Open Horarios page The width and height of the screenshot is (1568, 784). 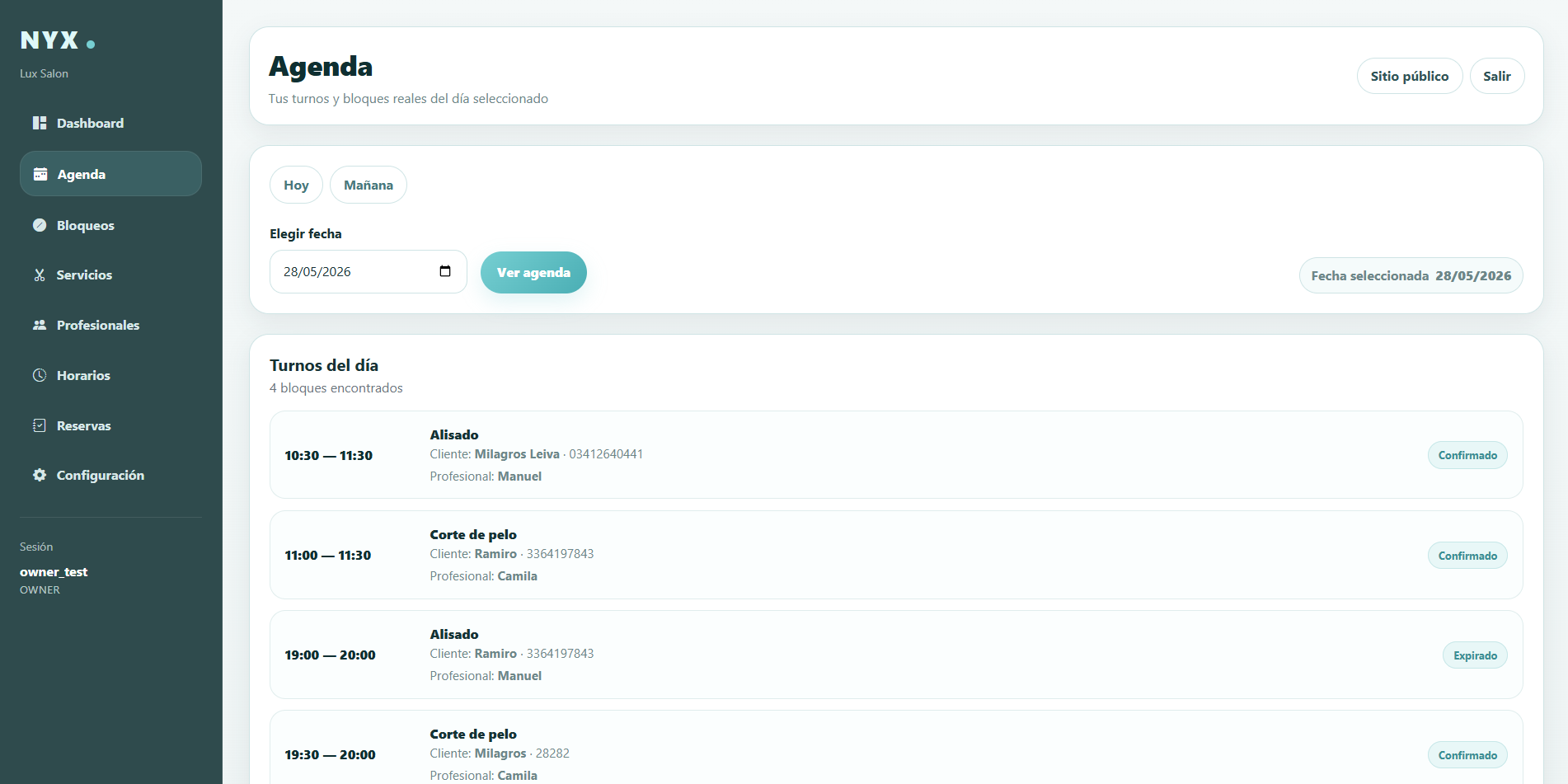(x=110, y=375)
